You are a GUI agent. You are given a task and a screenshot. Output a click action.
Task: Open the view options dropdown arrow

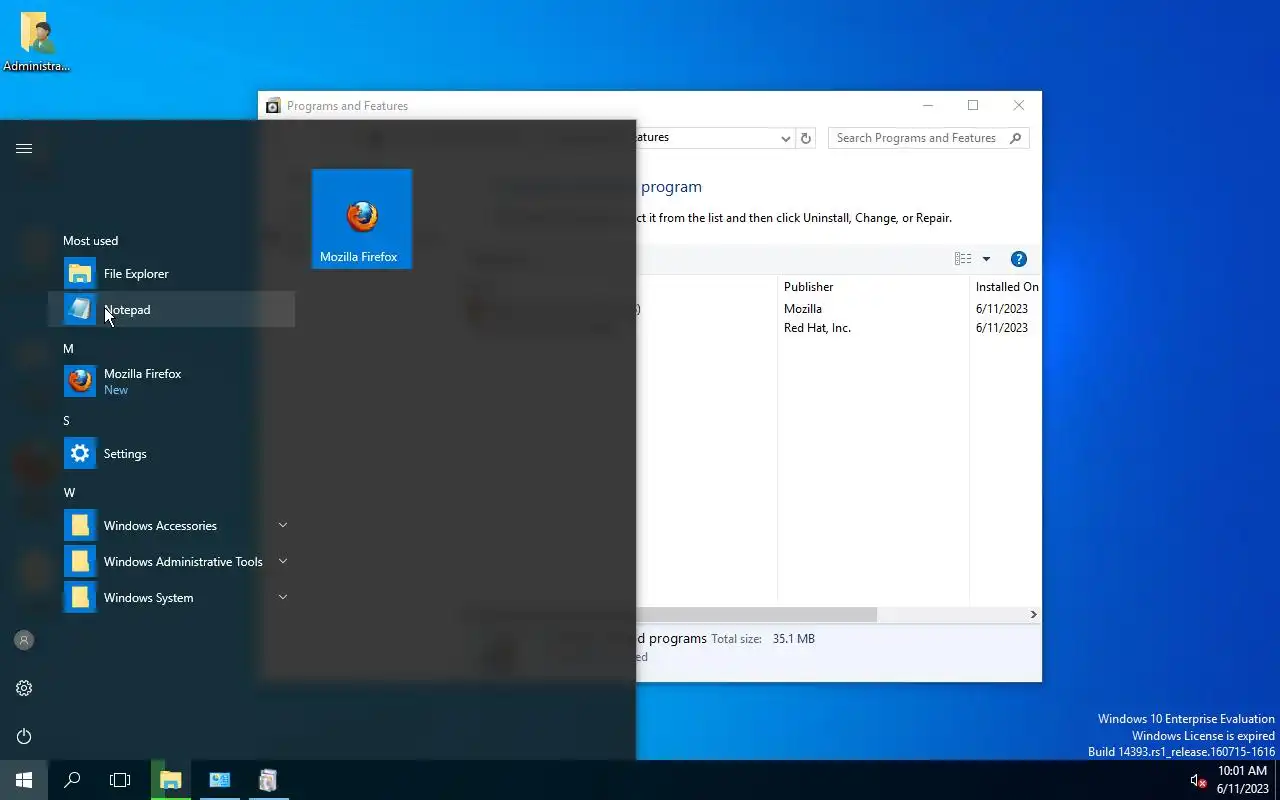click(986, 259)
